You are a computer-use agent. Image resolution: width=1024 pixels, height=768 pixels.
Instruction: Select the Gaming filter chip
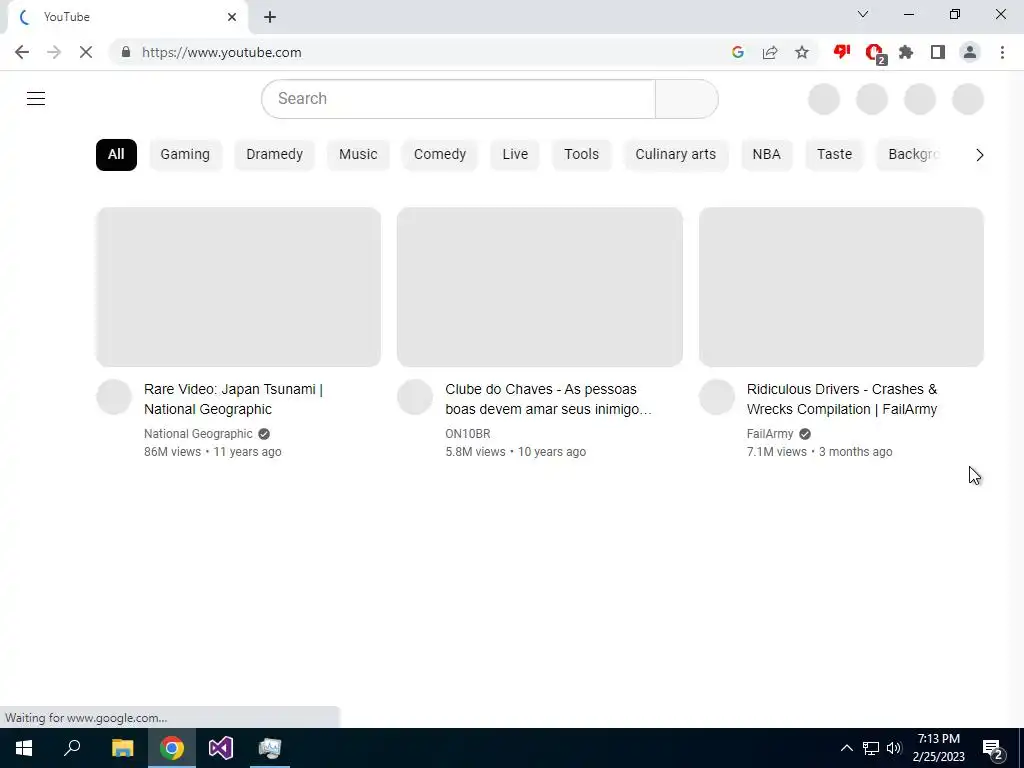point(185,155)
